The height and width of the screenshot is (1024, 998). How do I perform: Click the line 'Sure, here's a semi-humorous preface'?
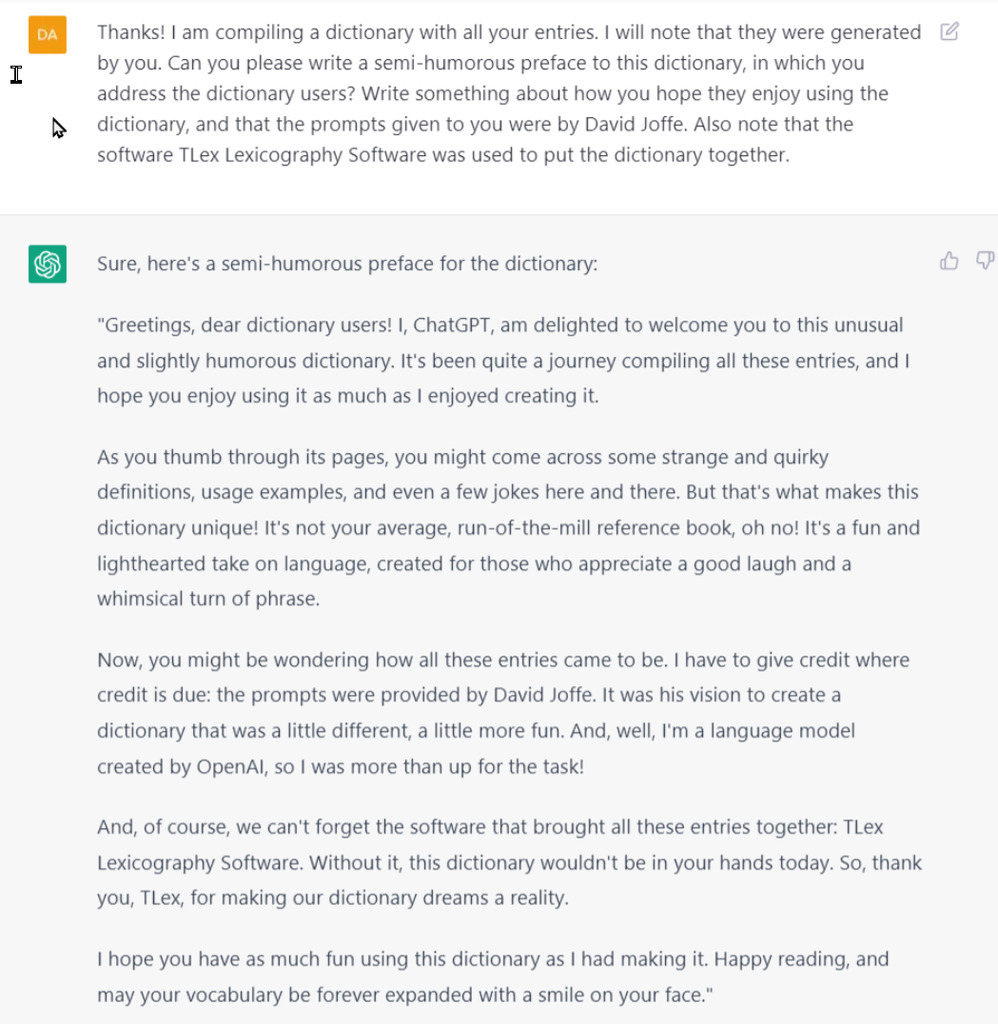coord(347,264)
